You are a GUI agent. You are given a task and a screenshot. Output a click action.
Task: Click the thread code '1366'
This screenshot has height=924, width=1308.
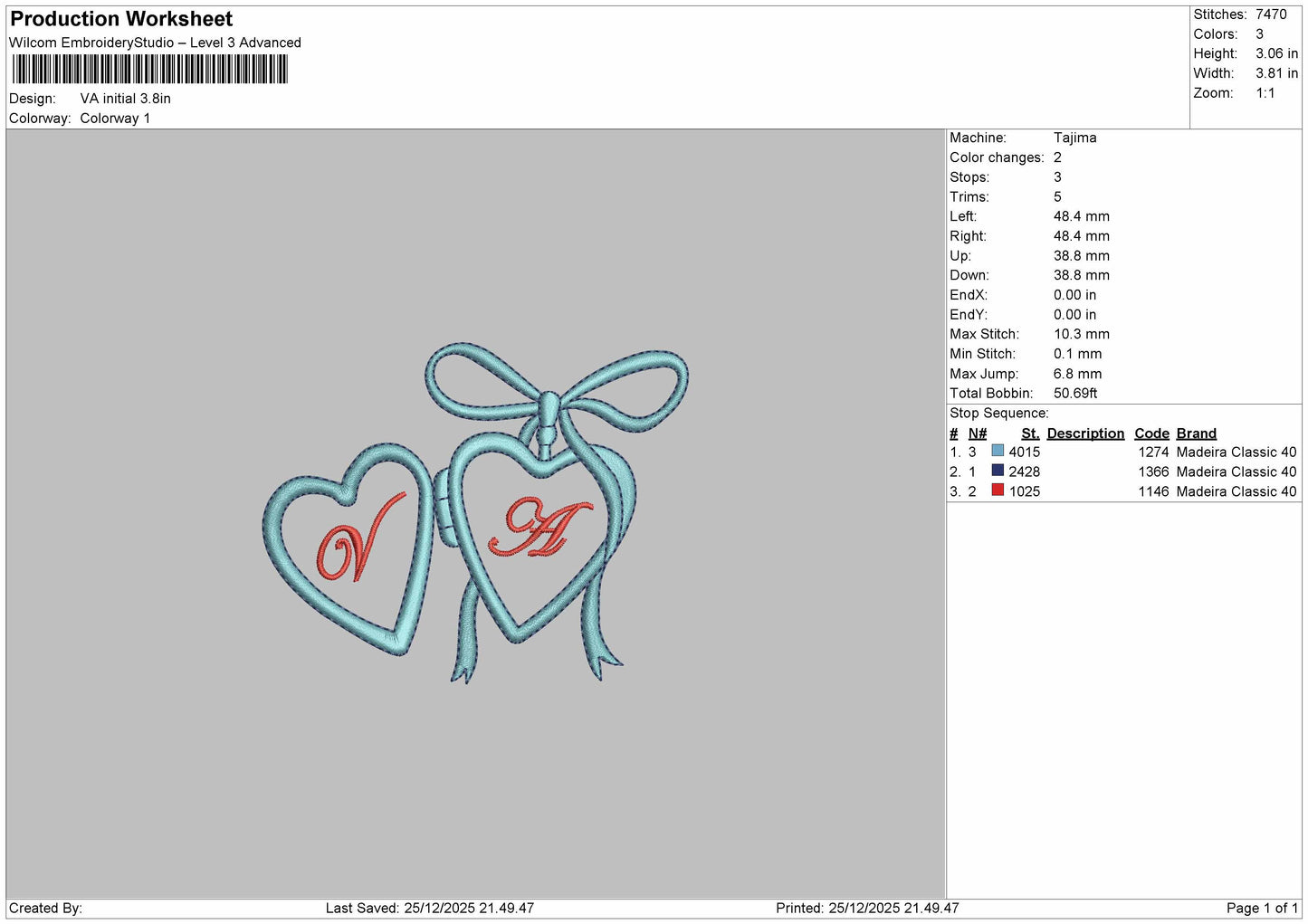coord(1153,472)
